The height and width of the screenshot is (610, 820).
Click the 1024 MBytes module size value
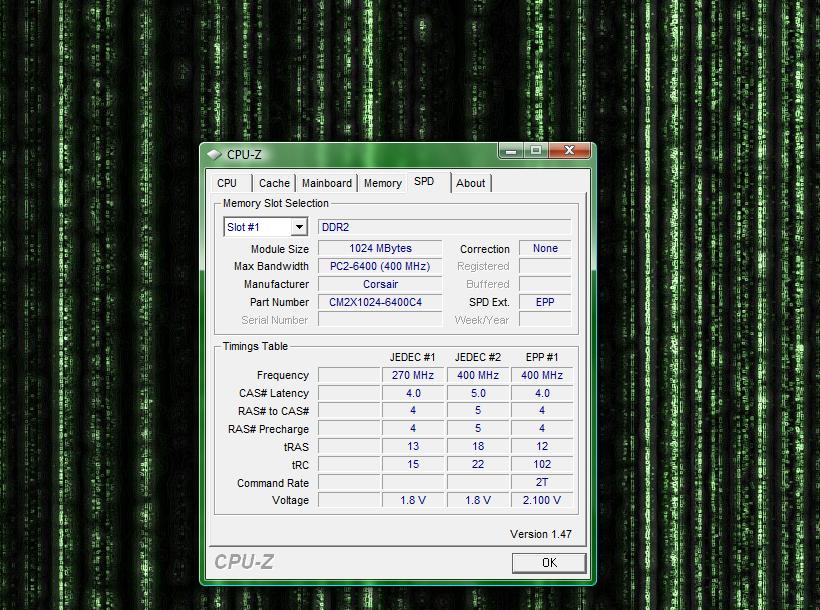(380, 248)
